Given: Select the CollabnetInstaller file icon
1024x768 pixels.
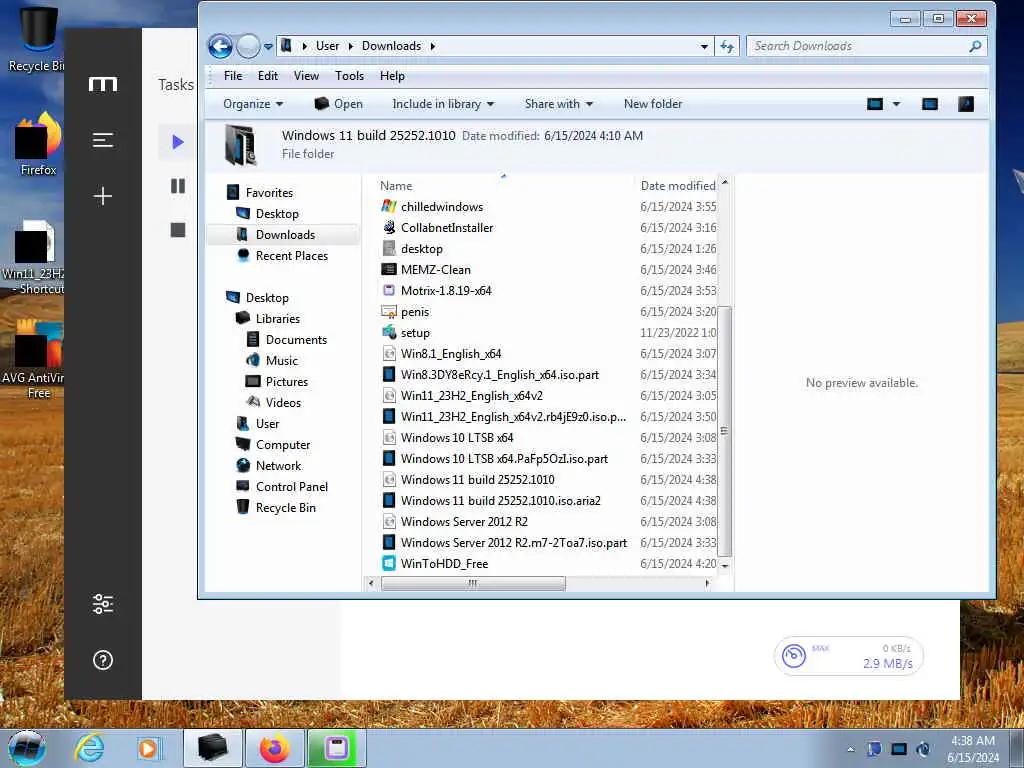Looking at the screenshot, I should click(x=389, y=227).
